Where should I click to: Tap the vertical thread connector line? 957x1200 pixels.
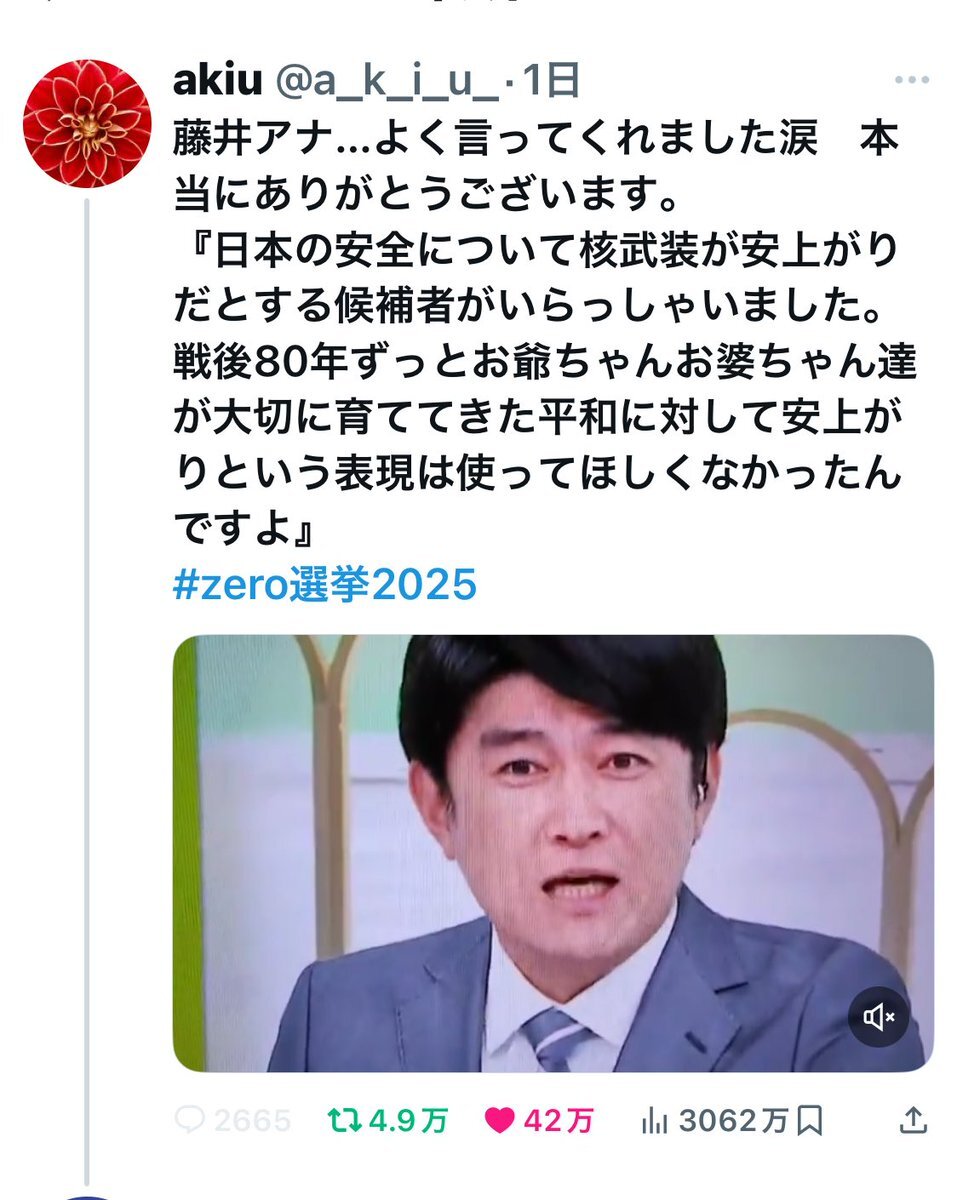87,690
